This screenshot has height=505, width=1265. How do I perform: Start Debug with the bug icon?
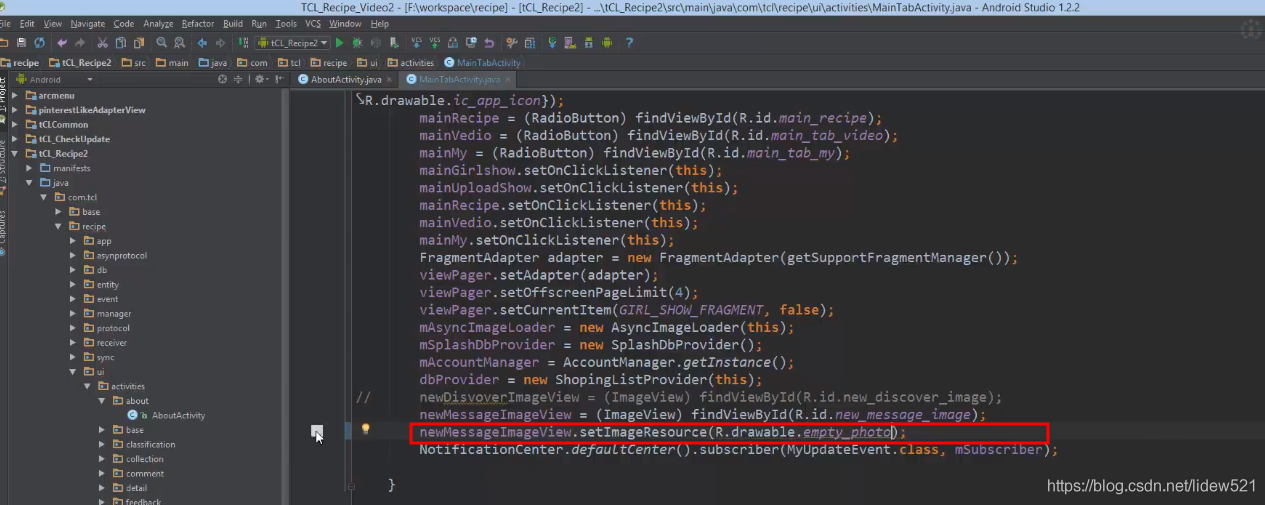357,43
